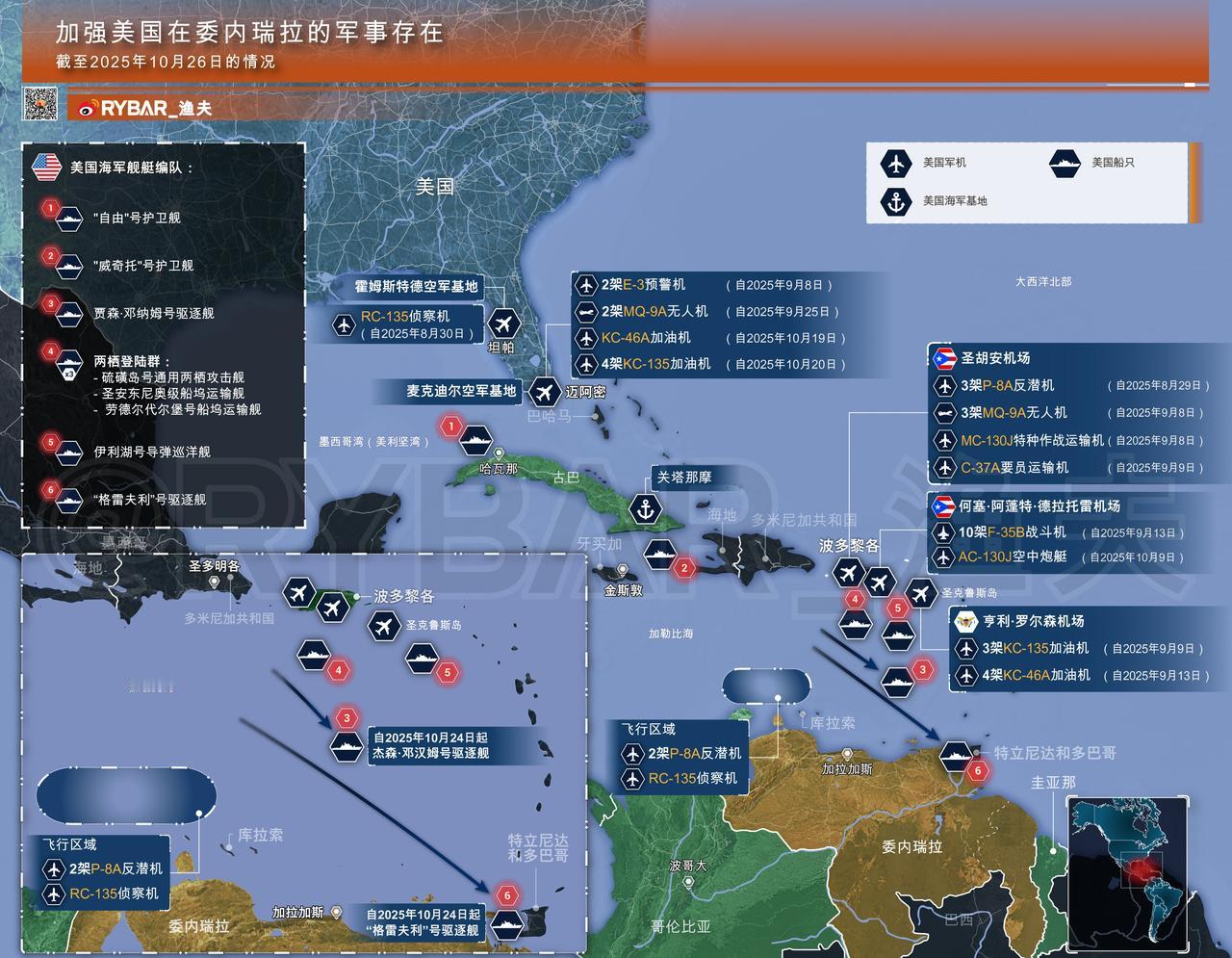Click the jet icon beside 10架F-35B战斗机
1232x958 pixels.
click(943, 532)
